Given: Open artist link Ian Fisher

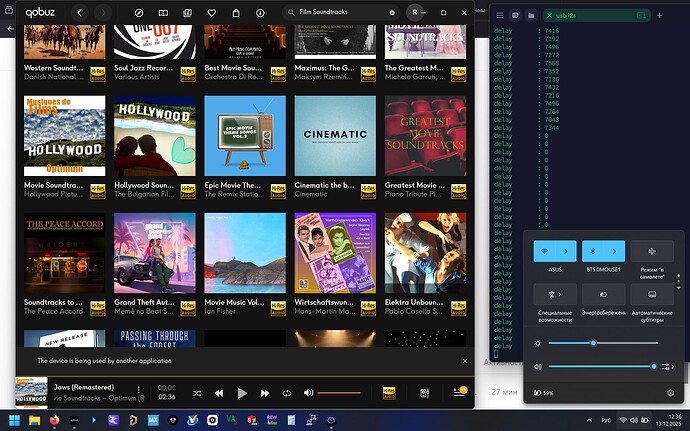Looking at the screenshot, I should [220, 311].
